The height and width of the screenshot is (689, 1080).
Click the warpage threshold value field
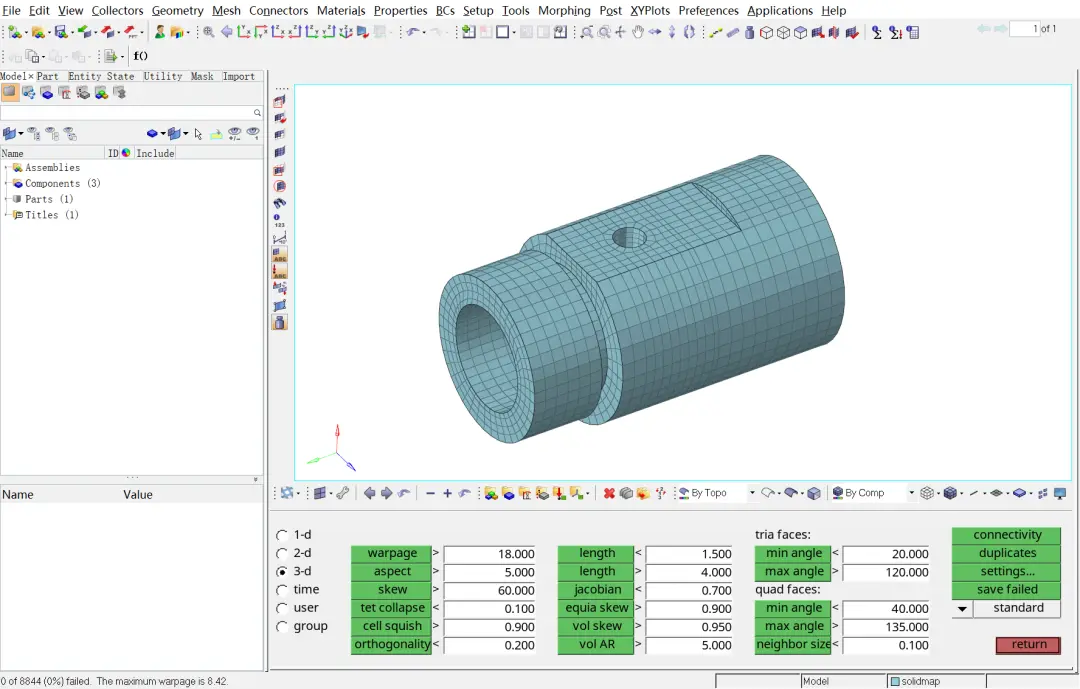[490, 554]
